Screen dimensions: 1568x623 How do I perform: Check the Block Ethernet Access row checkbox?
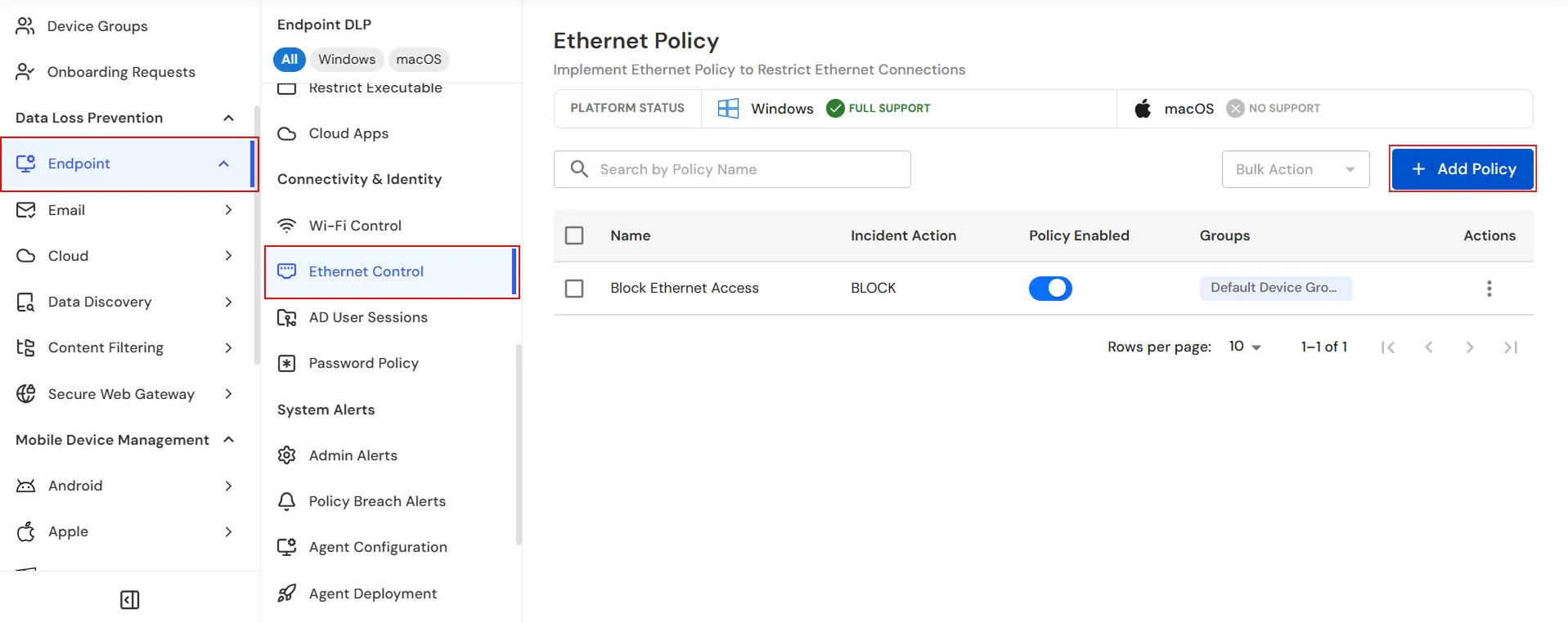coord(574,289)
